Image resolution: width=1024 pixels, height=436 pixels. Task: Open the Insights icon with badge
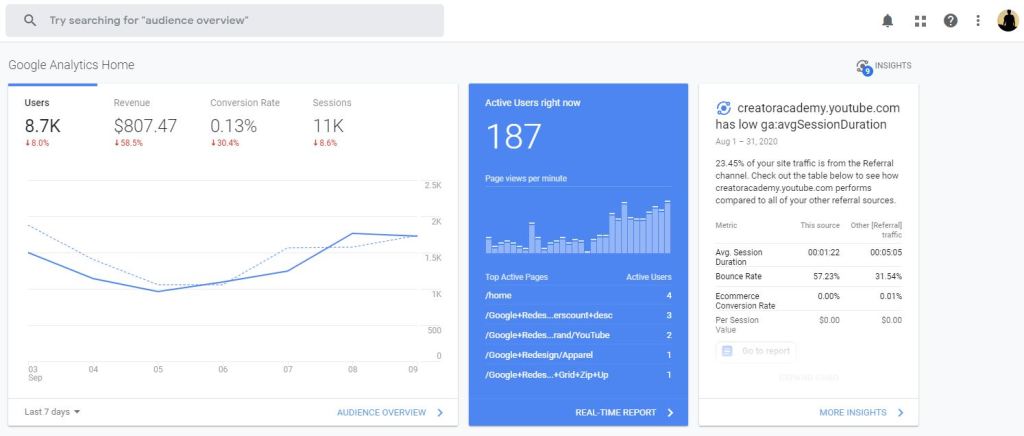point(864,67)
